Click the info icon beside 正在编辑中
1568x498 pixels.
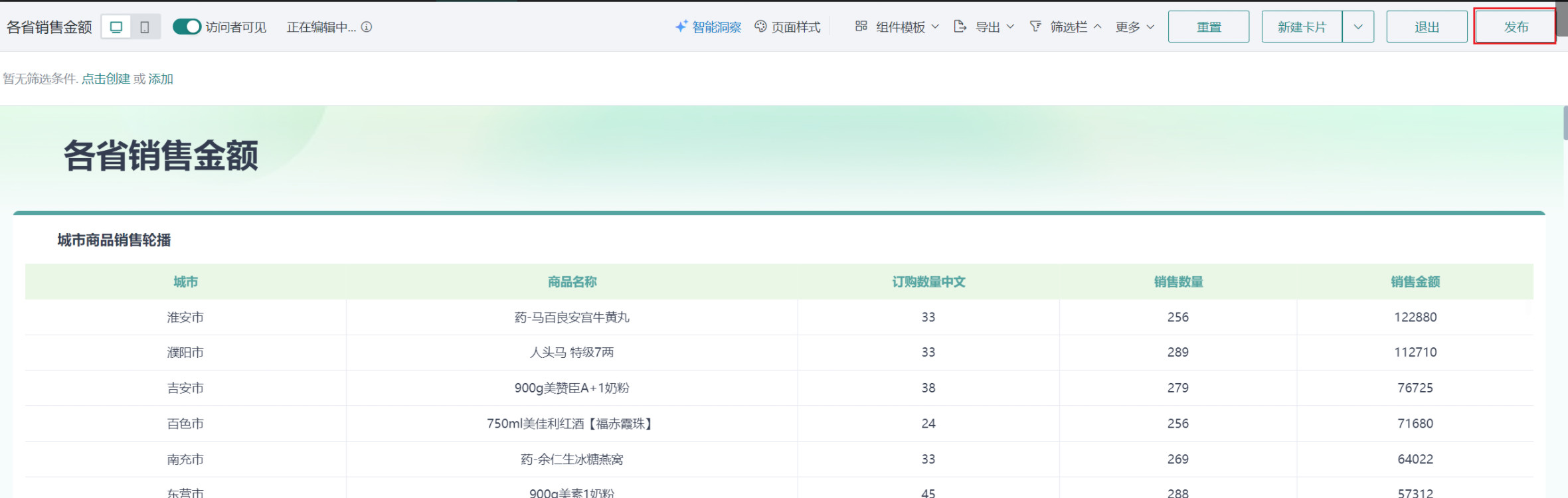click(x=367, y=27)
